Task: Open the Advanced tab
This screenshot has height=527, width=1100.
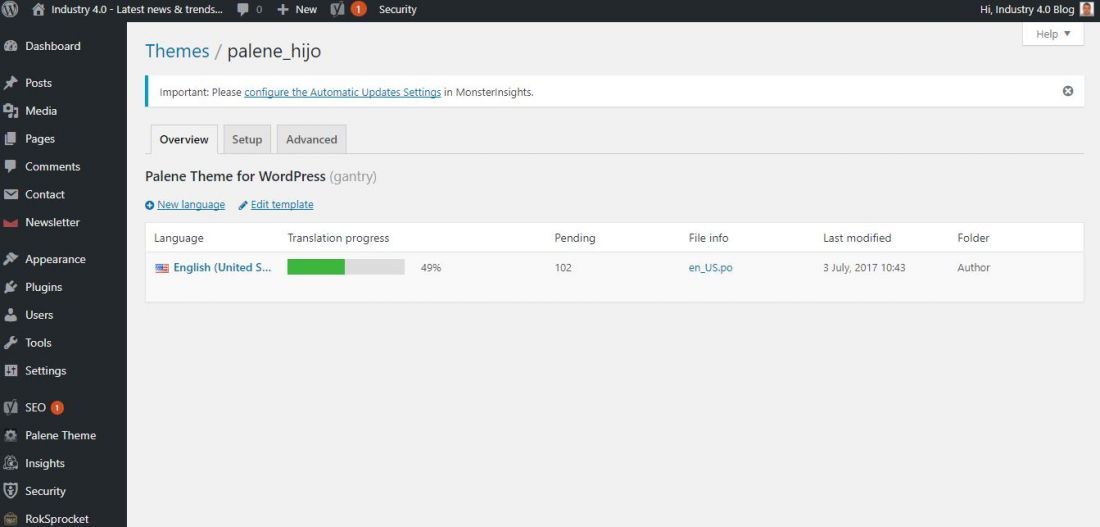Action: coord(311,139)
